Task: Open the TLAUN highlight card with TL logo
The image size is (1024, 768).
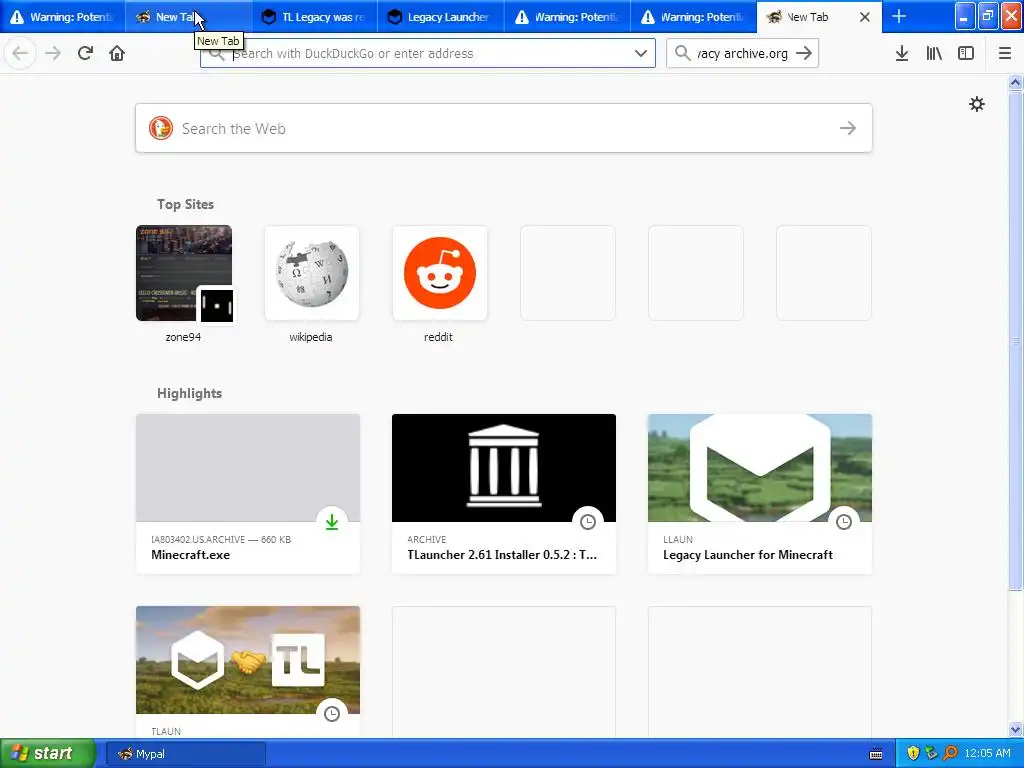Action: (x=248, y=671)
